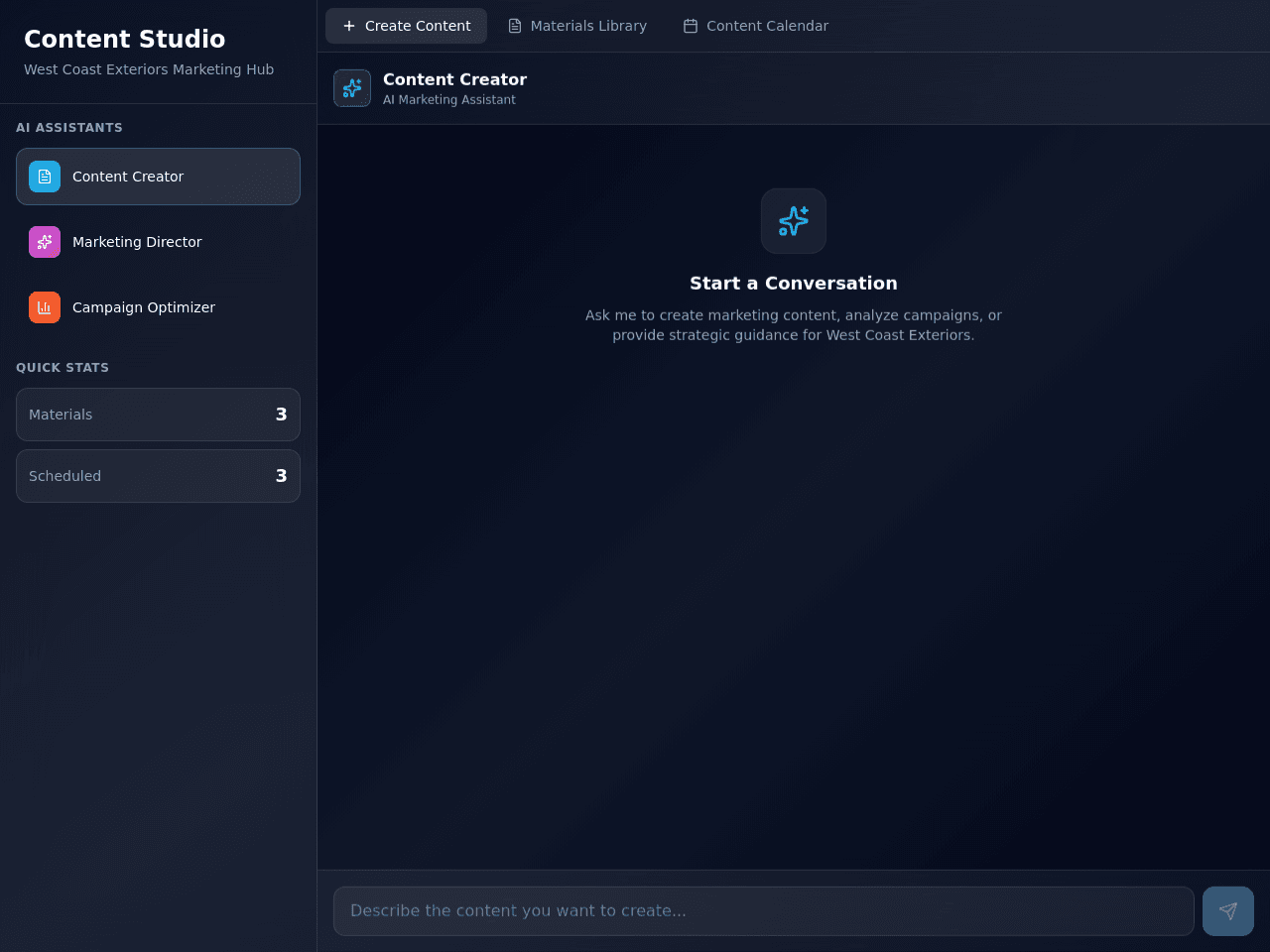Image resolution: width=1270 pixels, height=952 pixels.
Task: Open the Materials Library tab
Action: 577,26
